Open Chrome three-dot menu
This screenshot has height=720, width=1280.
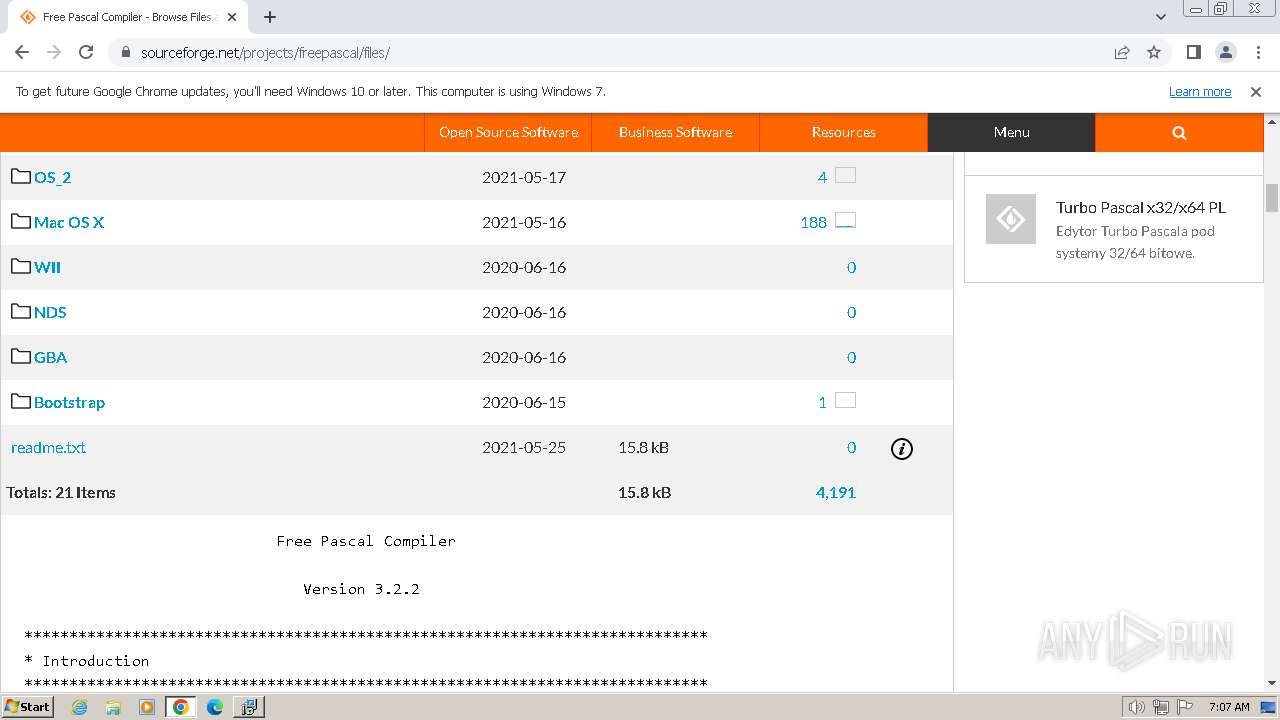[1258, 52]
